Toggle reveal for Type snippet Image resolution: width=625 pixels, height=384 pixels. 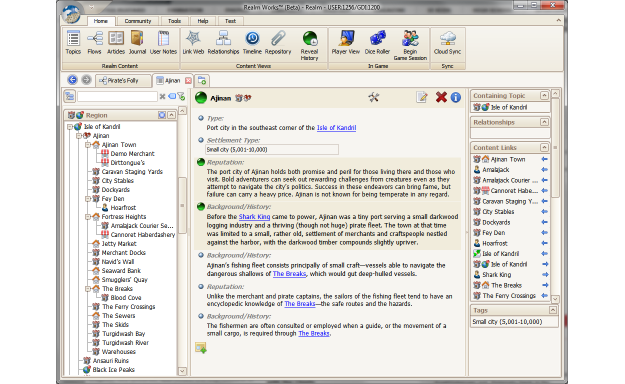[x=201, y=118]
